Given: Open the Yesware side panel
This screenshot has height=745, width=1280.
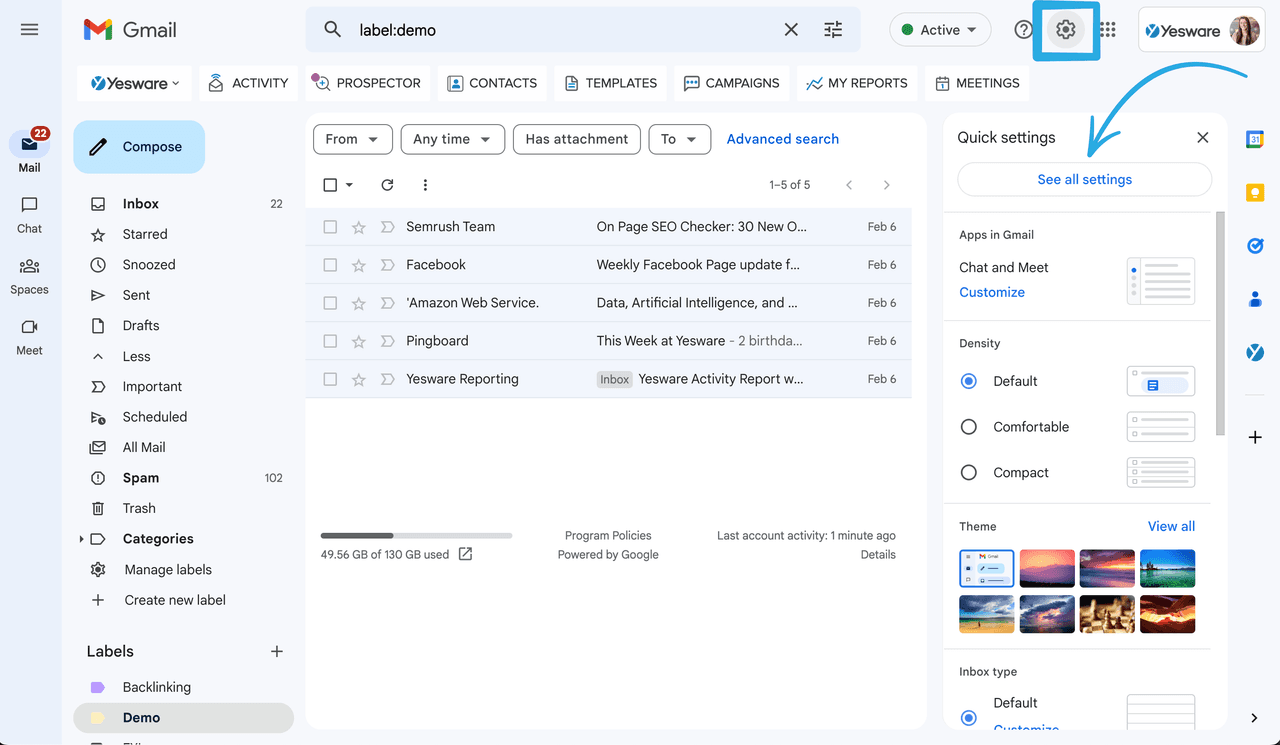Looking at the screenshot, I should pos(1255,352).
